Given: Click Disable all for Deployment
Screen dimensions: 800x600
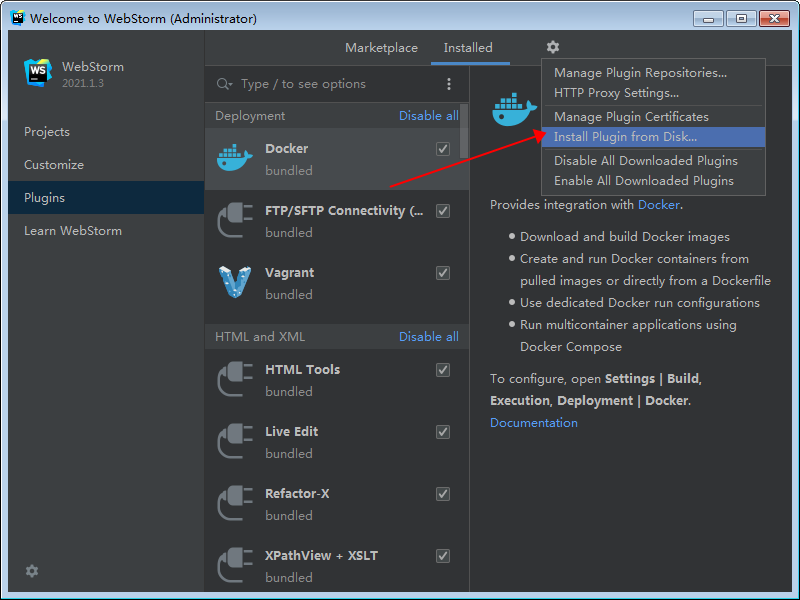Looking at the screenshot, I should coord(429,116).
